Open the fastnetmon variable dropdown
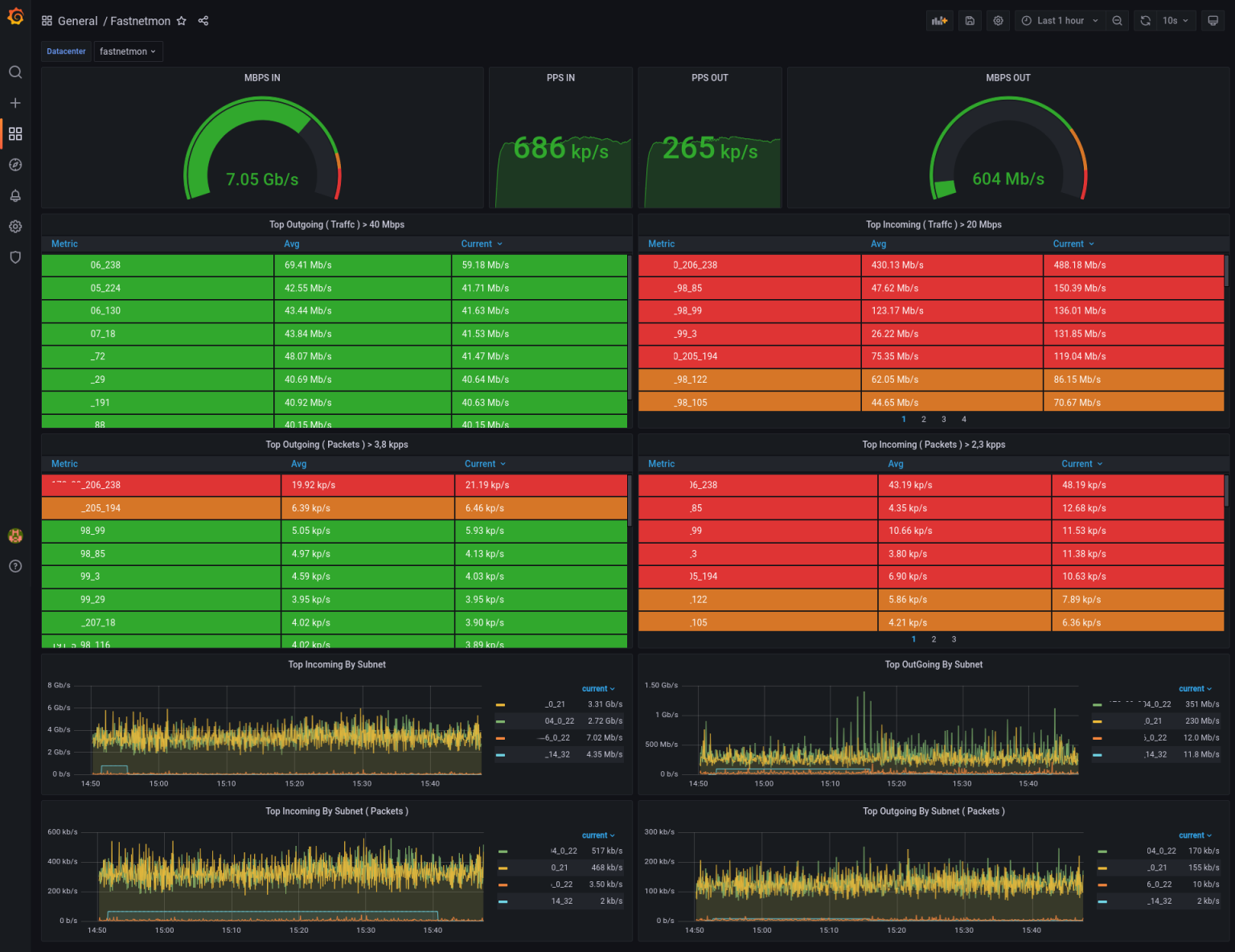The width and height of the screenshot is (1235, 952). click(x=128, y=51)
